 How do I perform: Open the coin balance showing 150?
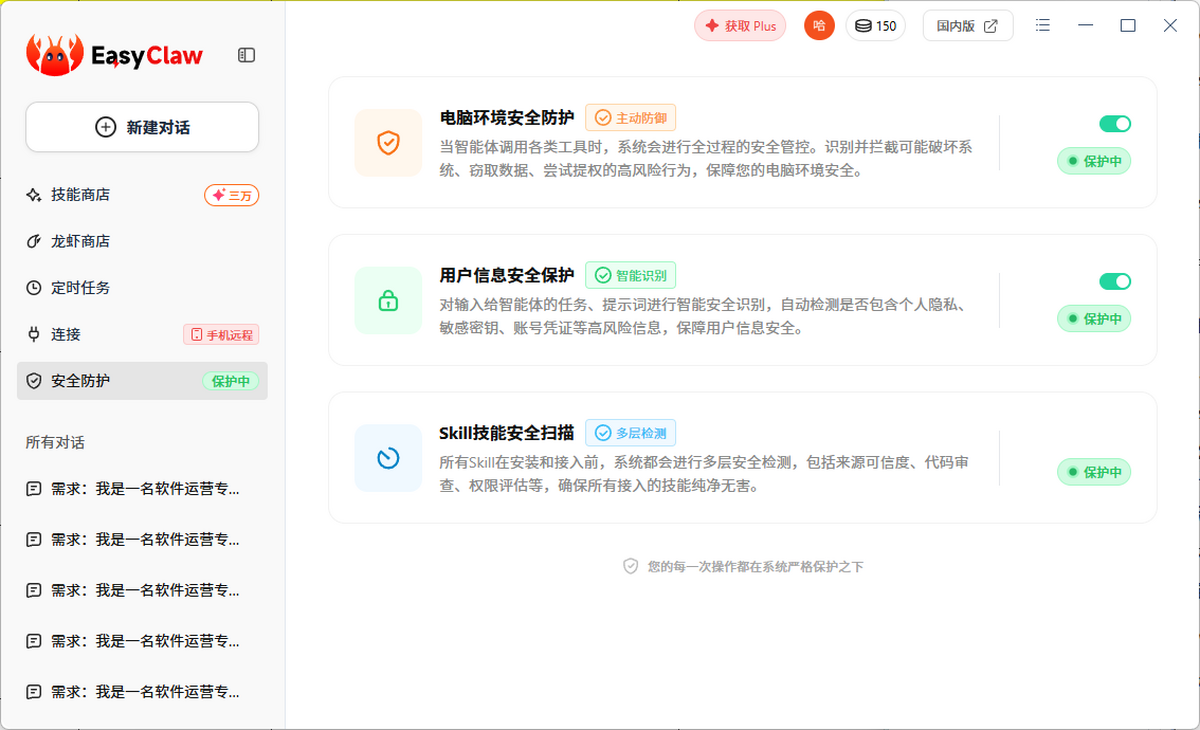tap(876, 26)
